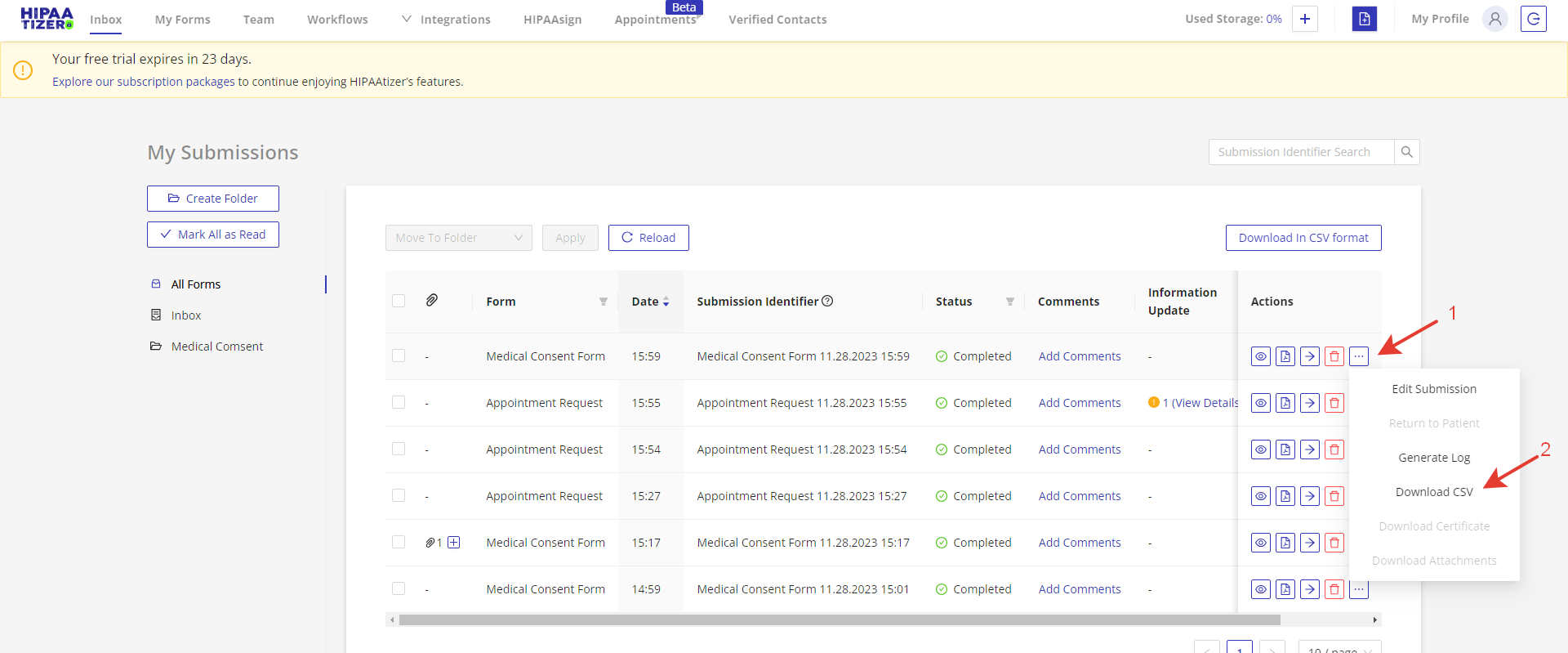Expand attachments on the 15:17 row
This screenshot has height=653, width=1568.
pos(454,543)
